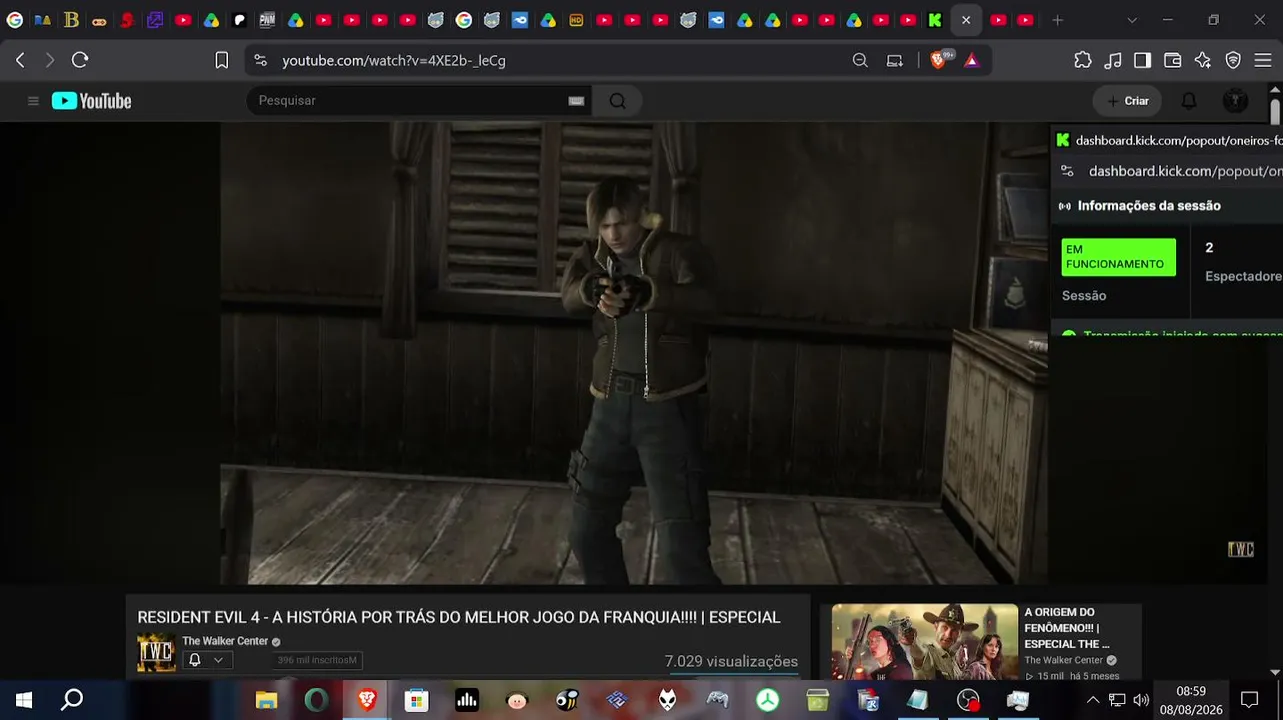The width and height of the screenshot is (1283, 720).
Task: Switch to the PWN tab
Action: pyautogui.click(x=267, y=20)
